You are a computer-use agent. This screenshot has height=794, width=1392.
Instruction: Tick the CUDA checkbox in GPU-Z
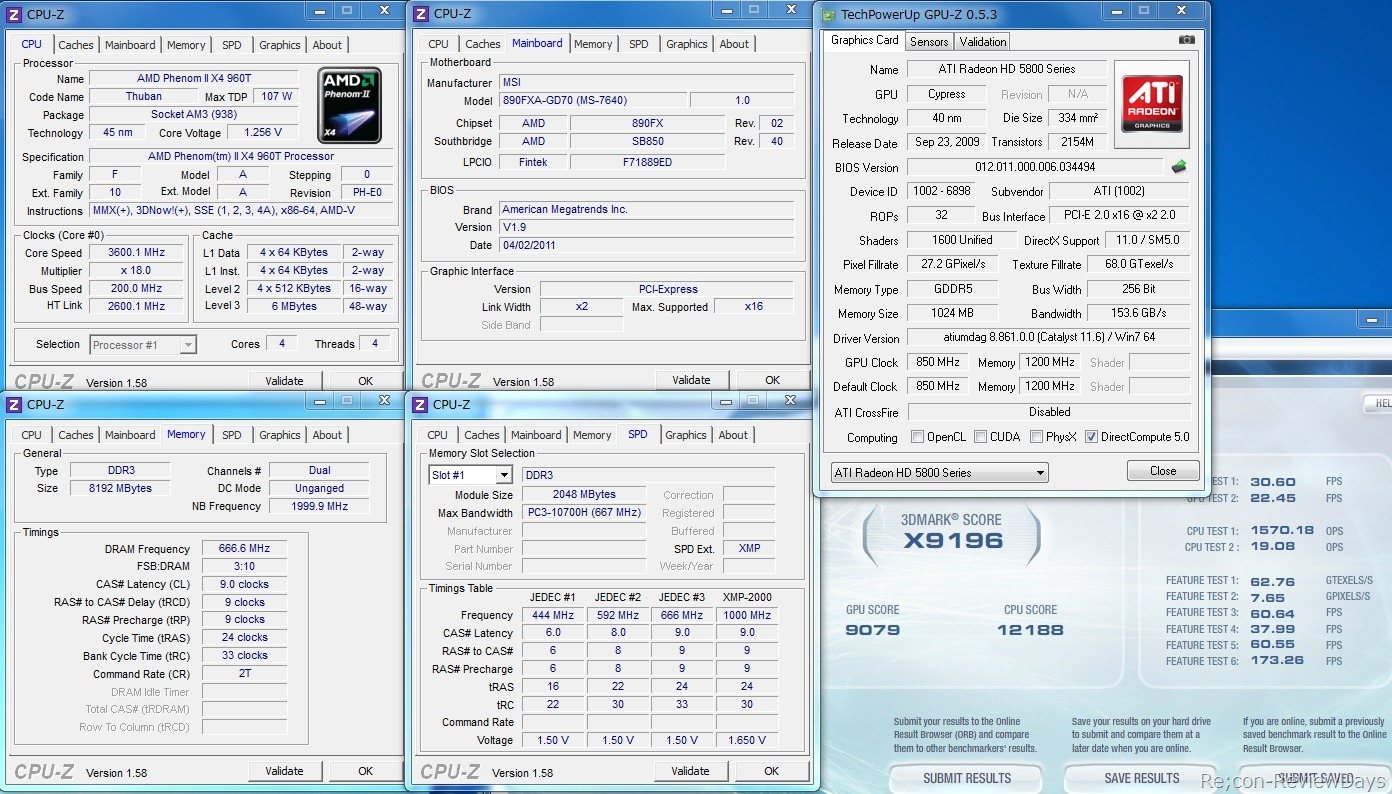(x=980, y=437)
